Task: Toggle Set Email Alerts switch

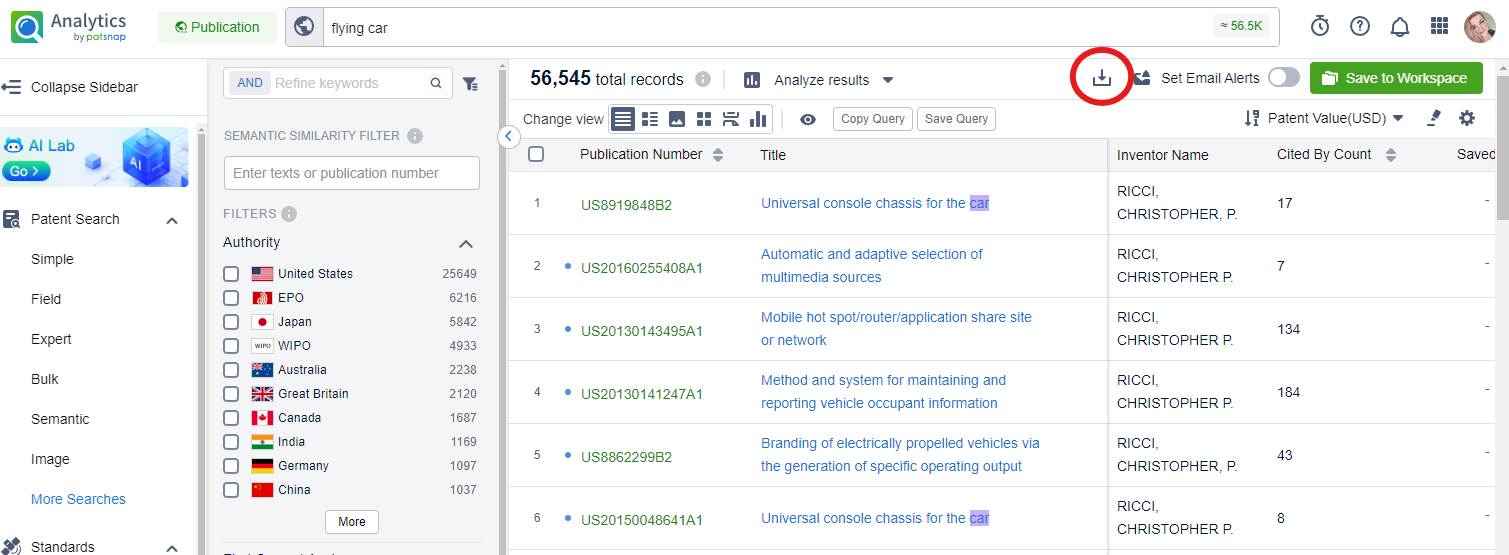Action: coord(1284,78)
